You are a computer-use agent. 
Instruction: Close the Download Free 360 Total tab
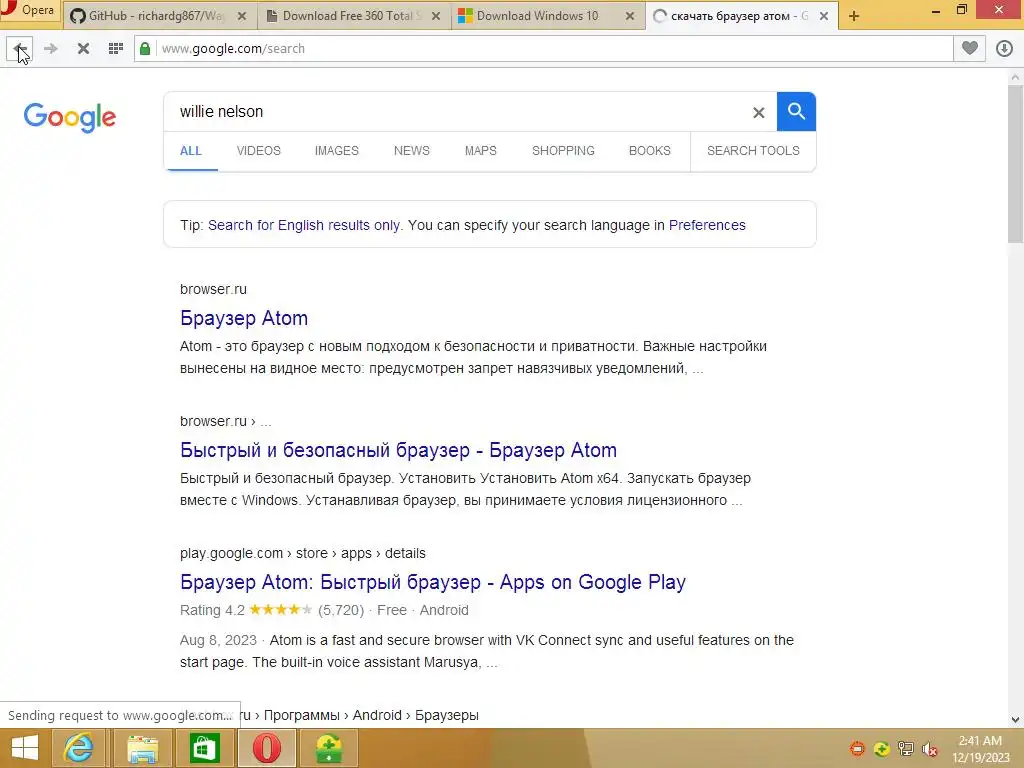(436, 16)
